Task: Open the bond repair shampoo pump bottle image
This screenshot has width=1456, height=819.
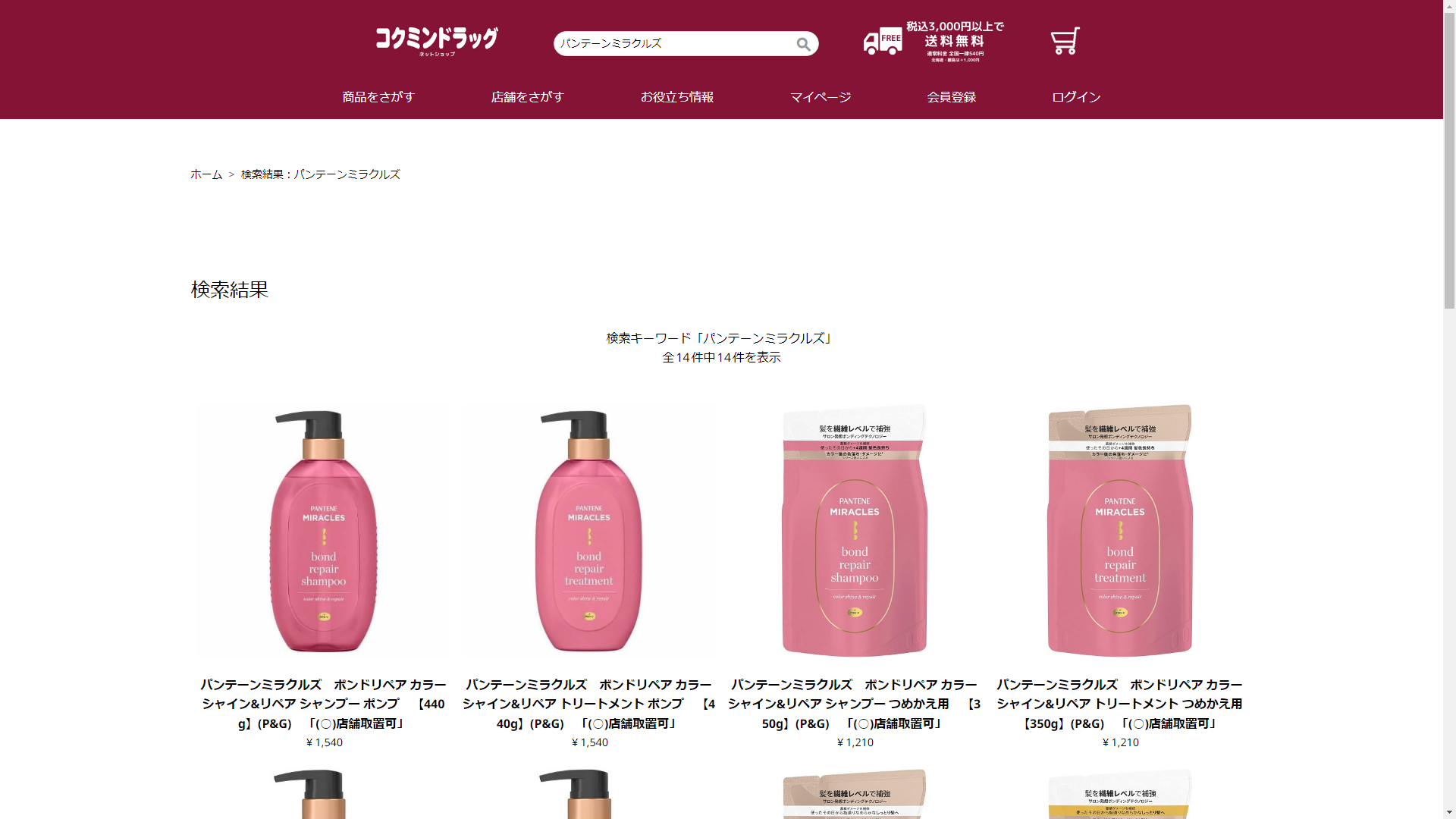Action: point(324,531)
